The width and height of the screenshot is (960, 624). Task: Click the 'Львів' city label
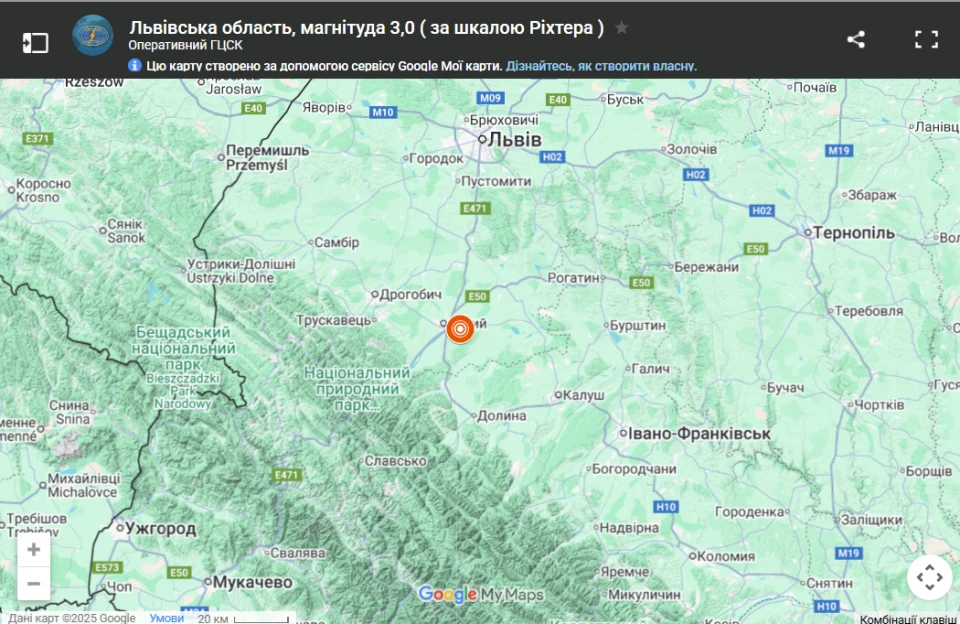pos(514,140)
